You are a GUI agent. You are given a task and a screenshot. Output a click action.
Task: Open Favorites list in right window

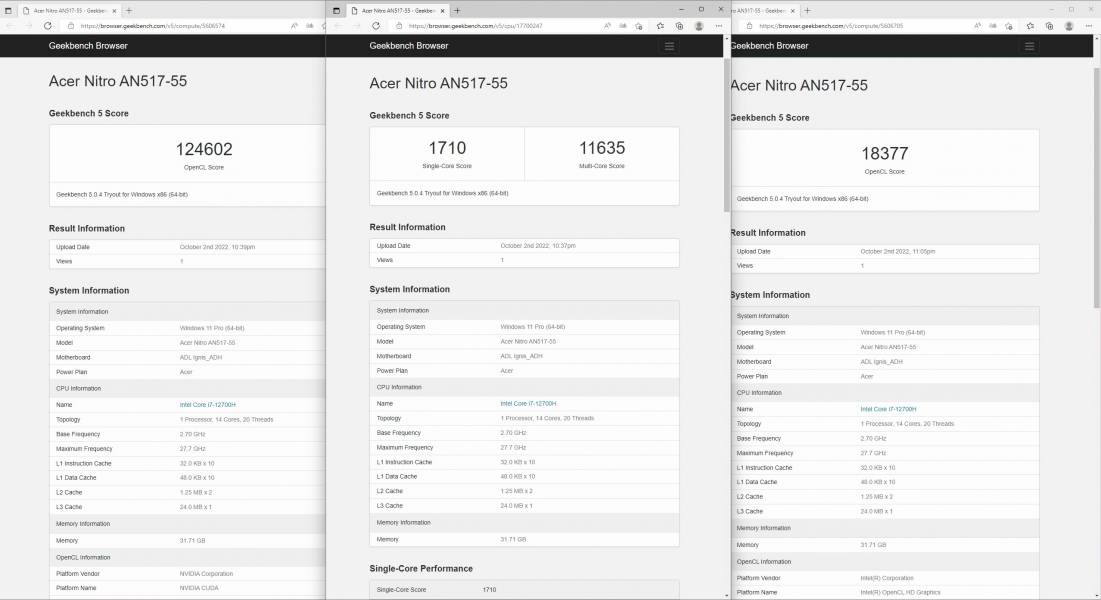click(1030, 26)
